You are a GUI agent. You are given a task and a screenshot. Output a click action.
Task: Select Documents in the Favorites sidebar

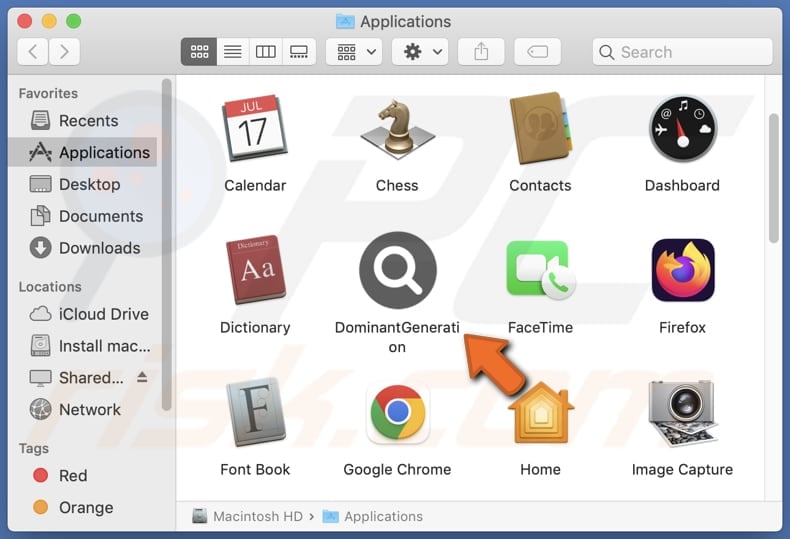[100, 216]
